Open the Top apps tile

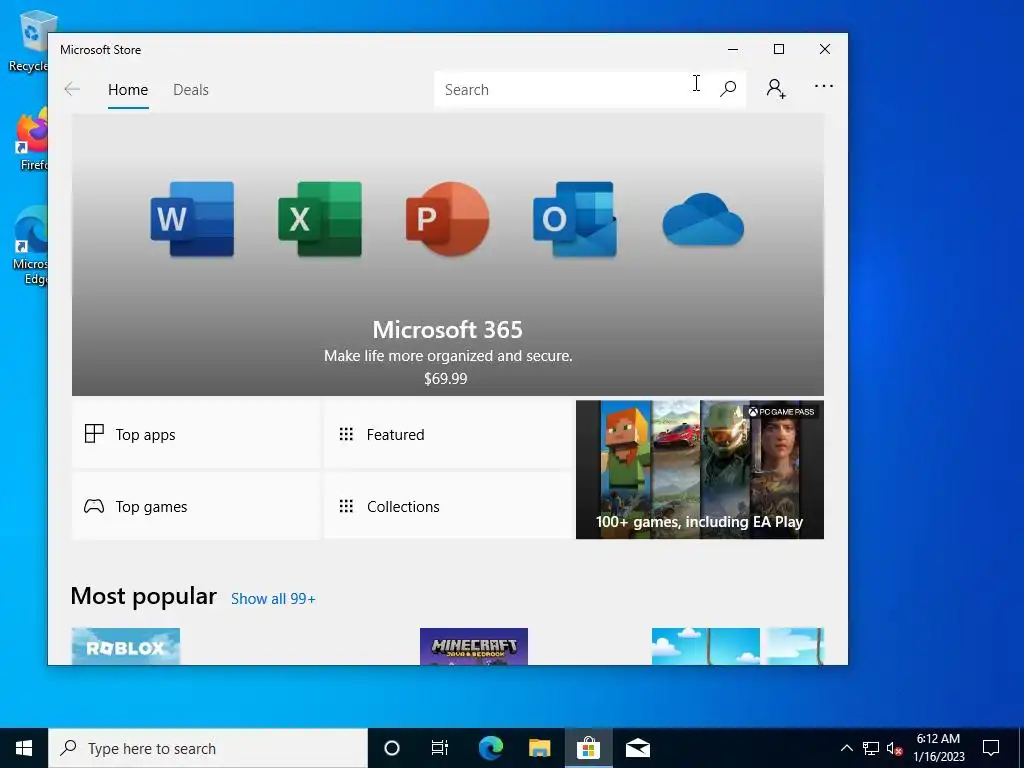pos(196,434)
